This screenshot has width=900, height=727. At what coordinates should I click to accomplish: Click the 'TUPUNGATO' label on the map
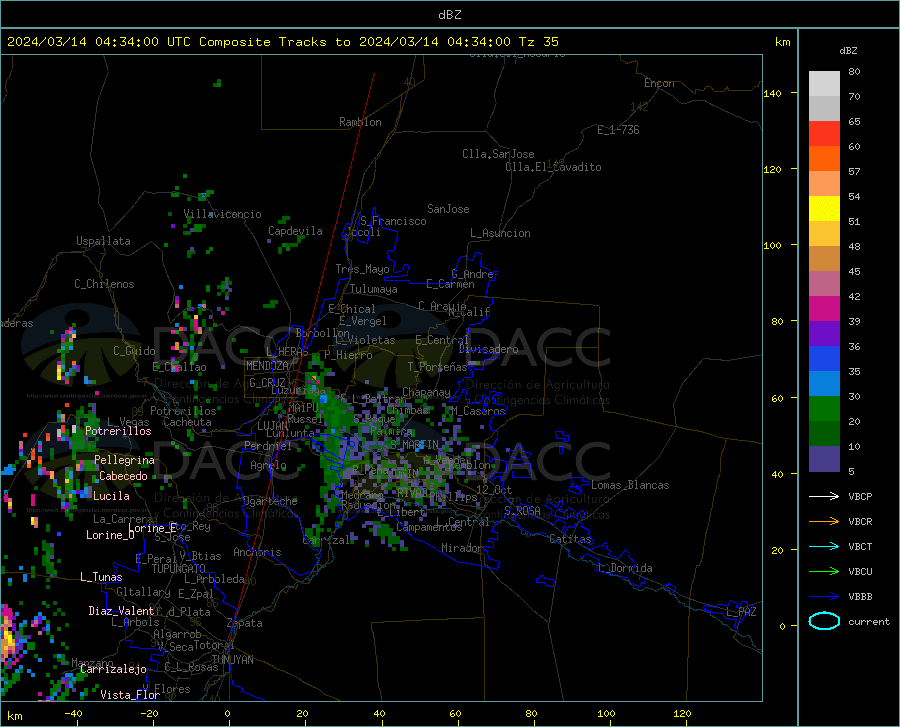pos(179,569)
